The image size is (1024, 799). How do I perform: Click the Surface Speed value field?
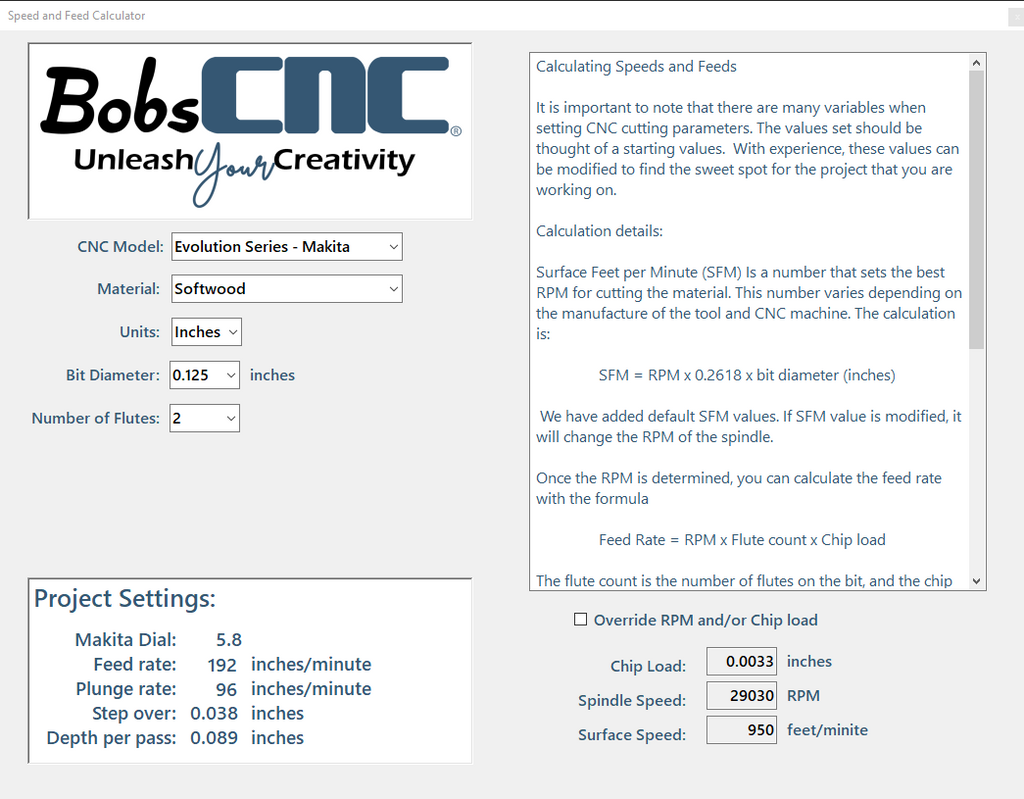pyautogui.click(x=741, y=730)
